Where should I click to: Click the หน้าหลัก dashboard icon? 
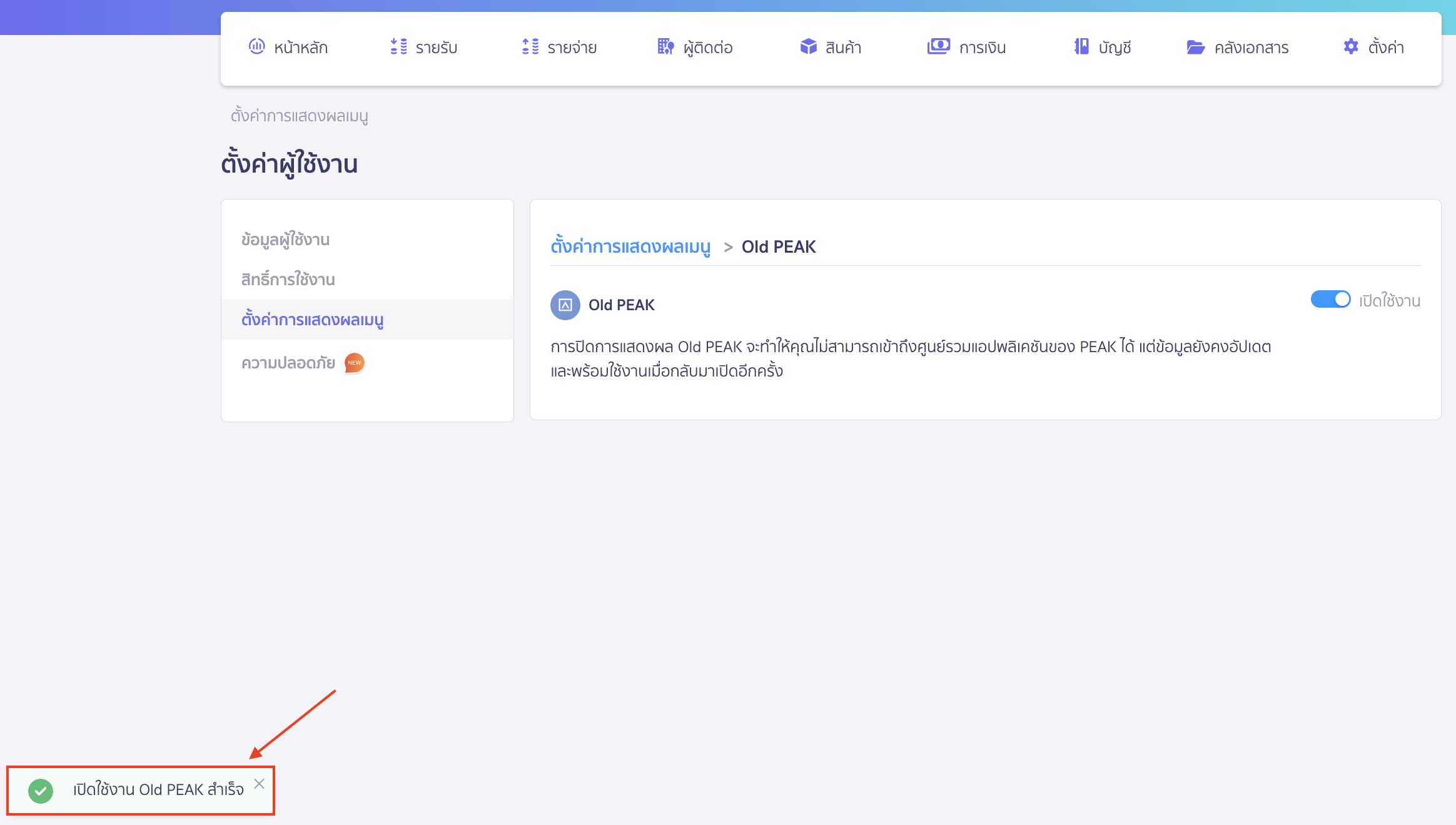tap(256, 47)
